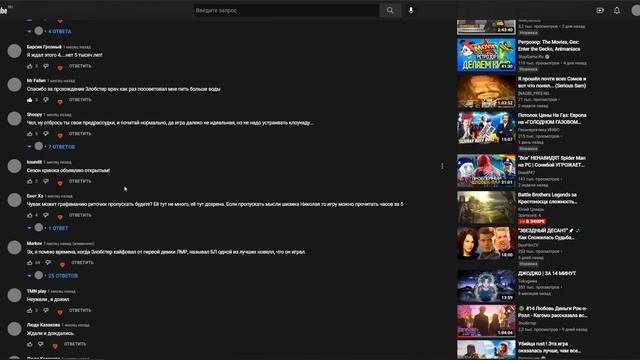
Task: Open Mr Fallen profile avatar
Action: [x=14, y=85]
